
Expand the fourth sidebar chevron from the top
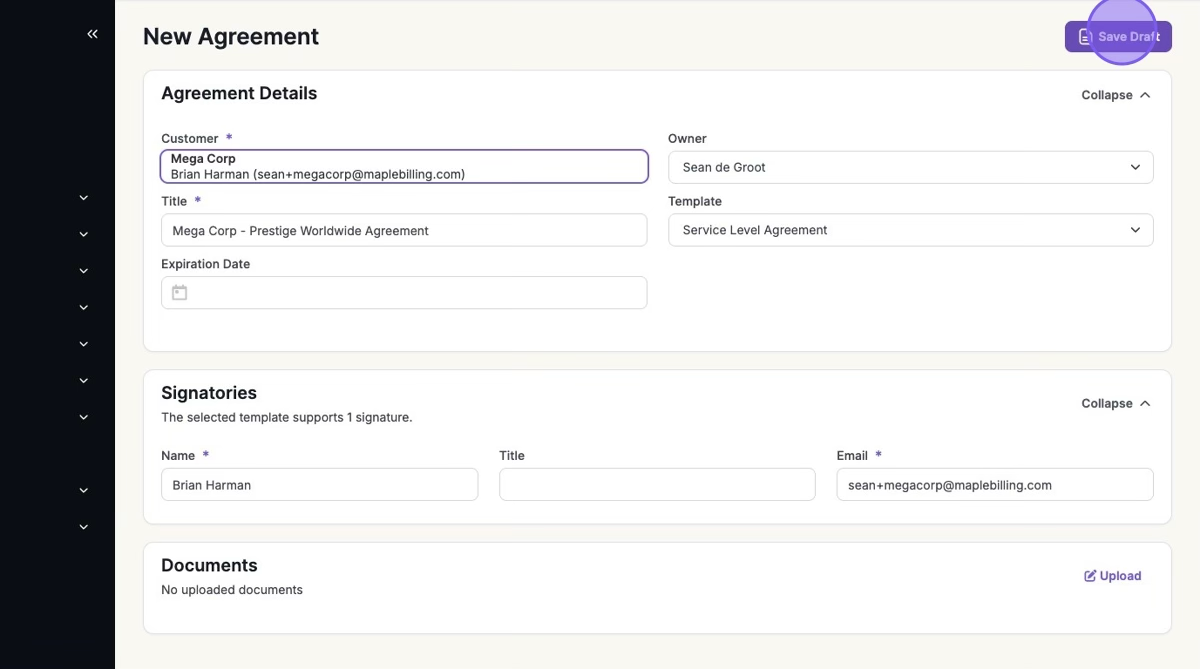click(84, 308)
